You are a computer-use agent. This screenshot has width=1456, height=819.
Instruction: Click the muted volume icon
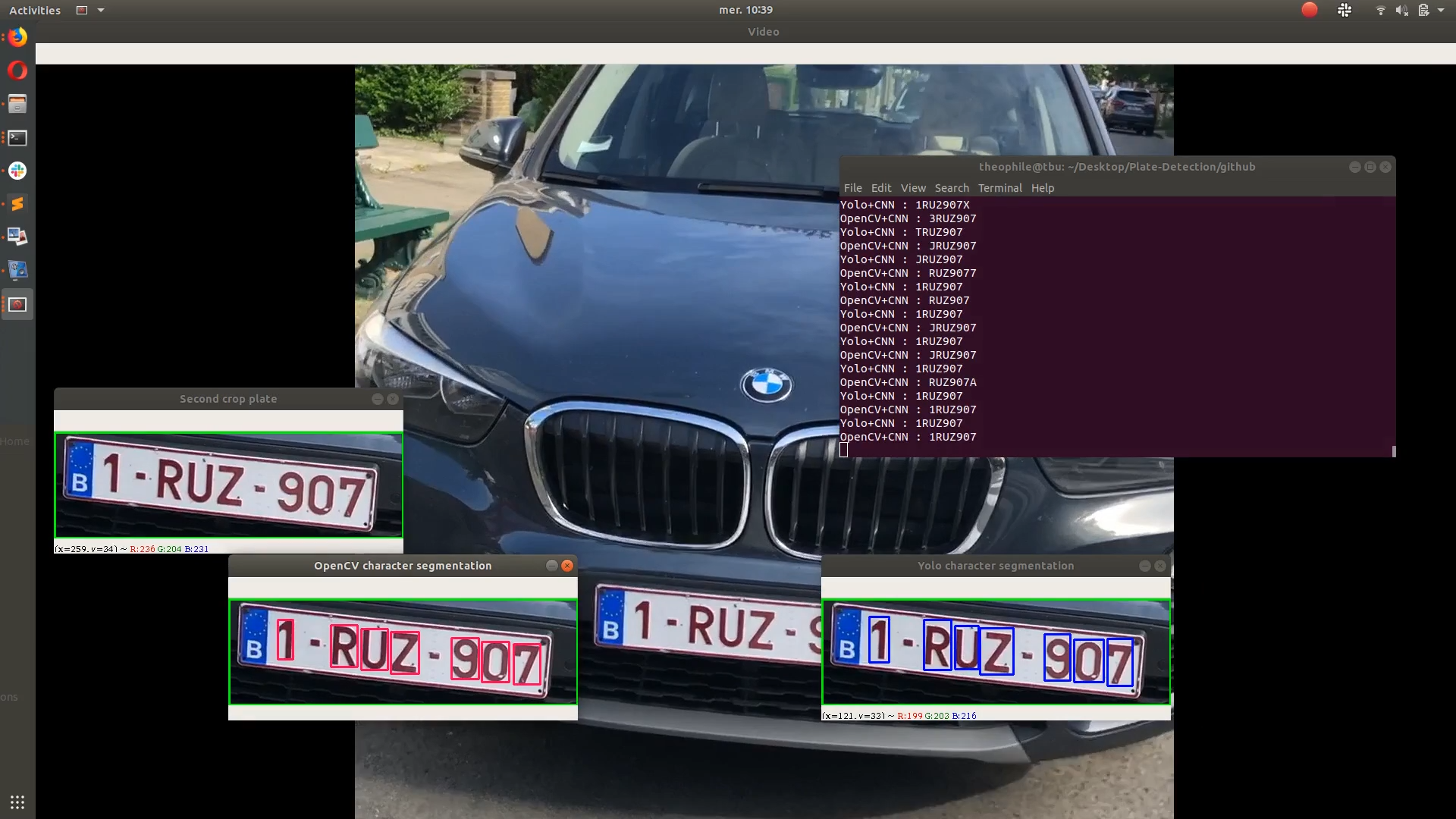coord(1401,10)
